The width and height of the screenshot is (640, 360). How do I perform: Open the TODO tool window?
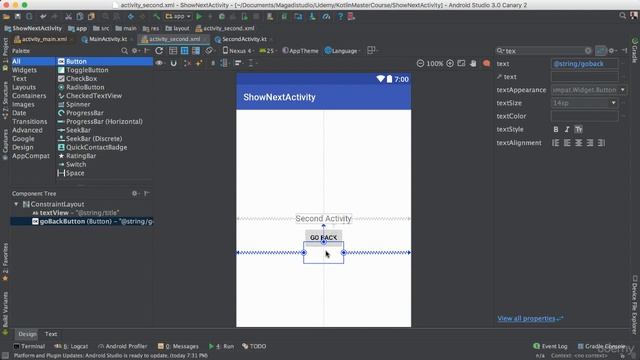pos(254,346)
